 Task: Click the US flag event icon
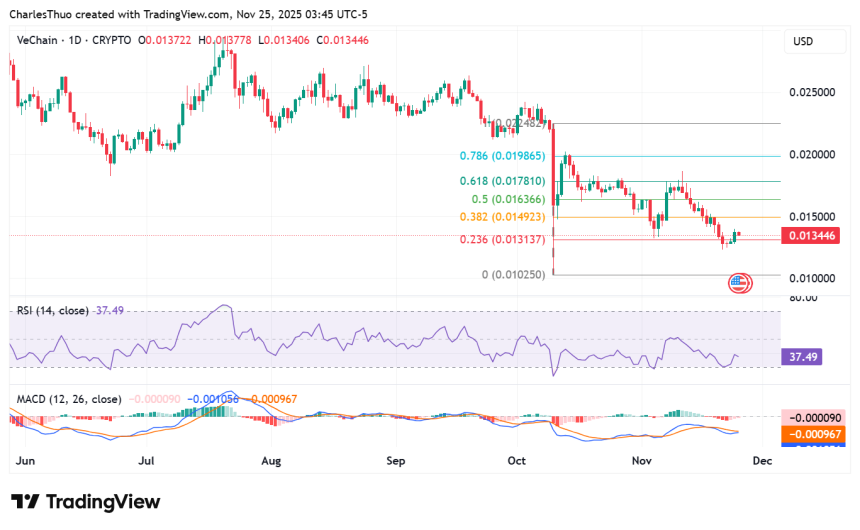740,283
